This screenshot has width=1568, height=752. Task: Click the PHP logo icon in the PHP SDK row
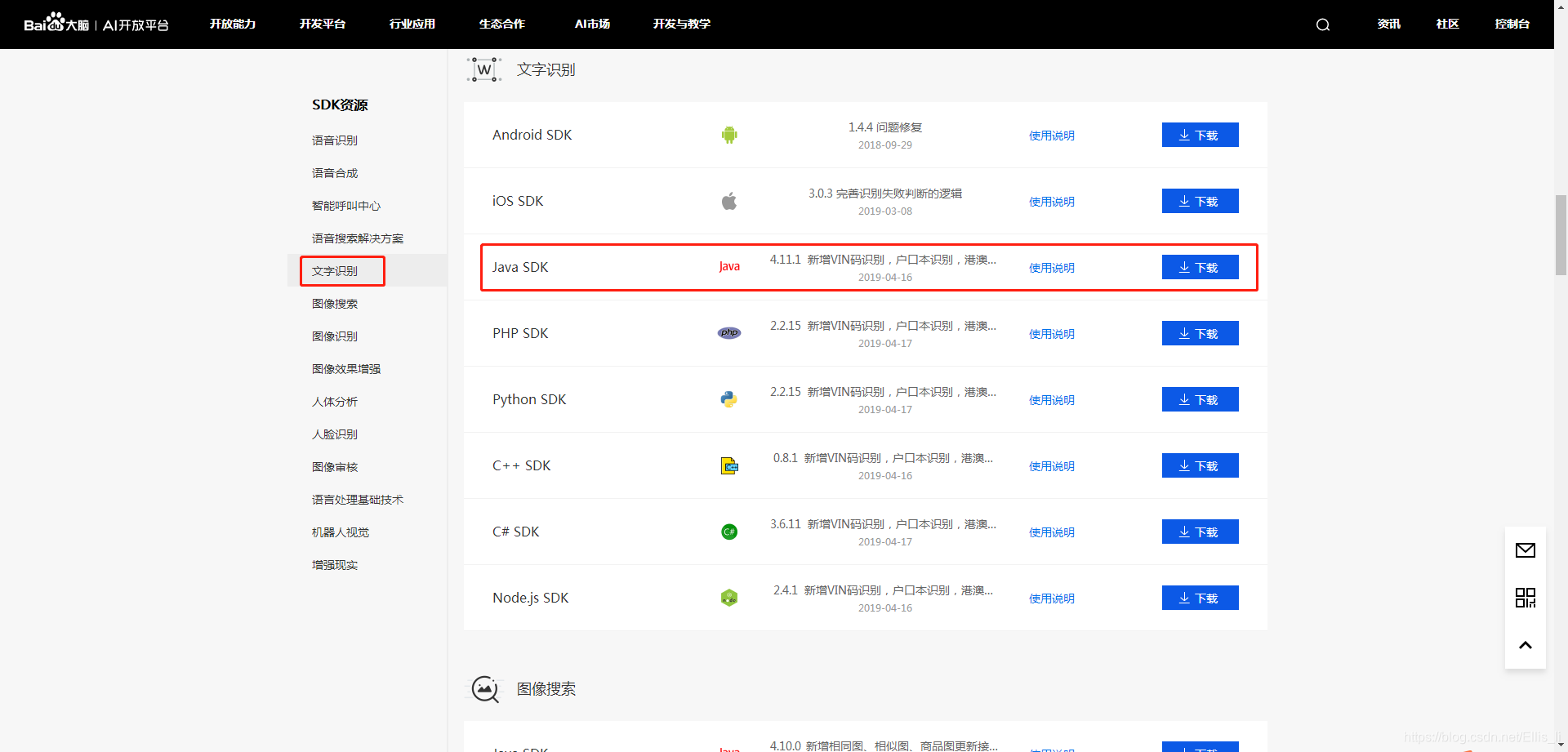pos(729,333)
